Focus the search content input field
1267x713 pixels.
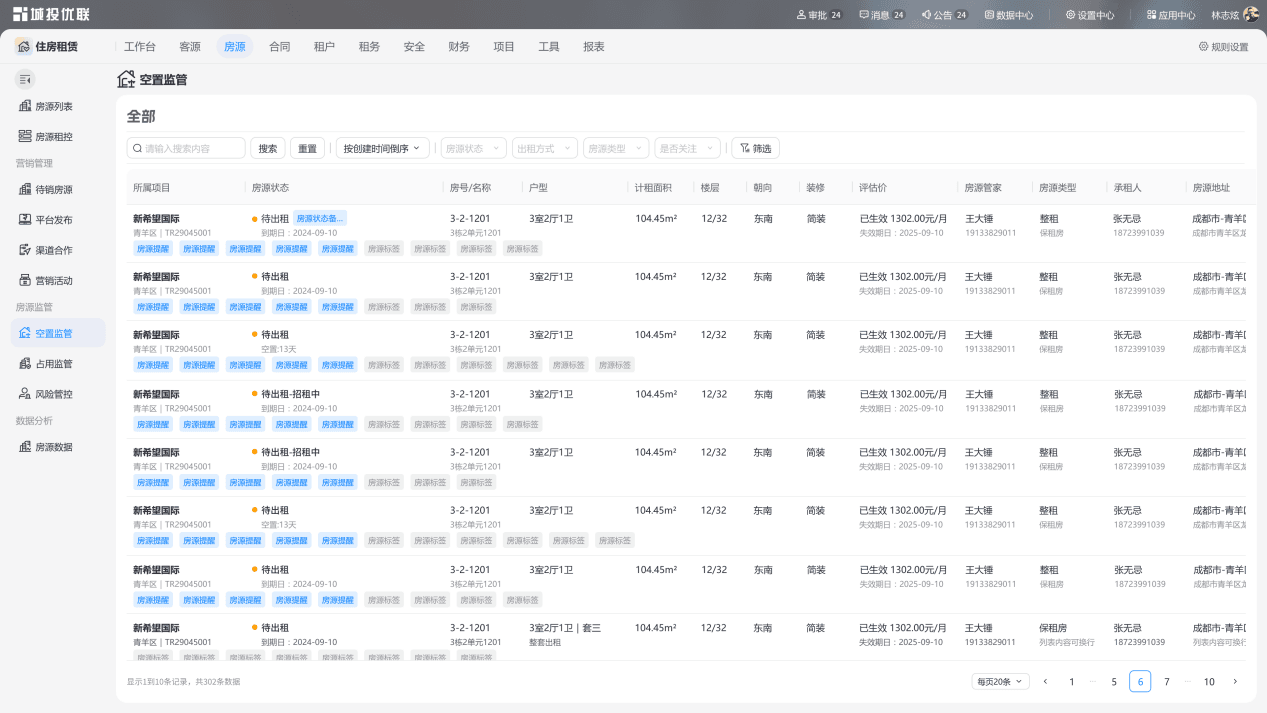186,148
